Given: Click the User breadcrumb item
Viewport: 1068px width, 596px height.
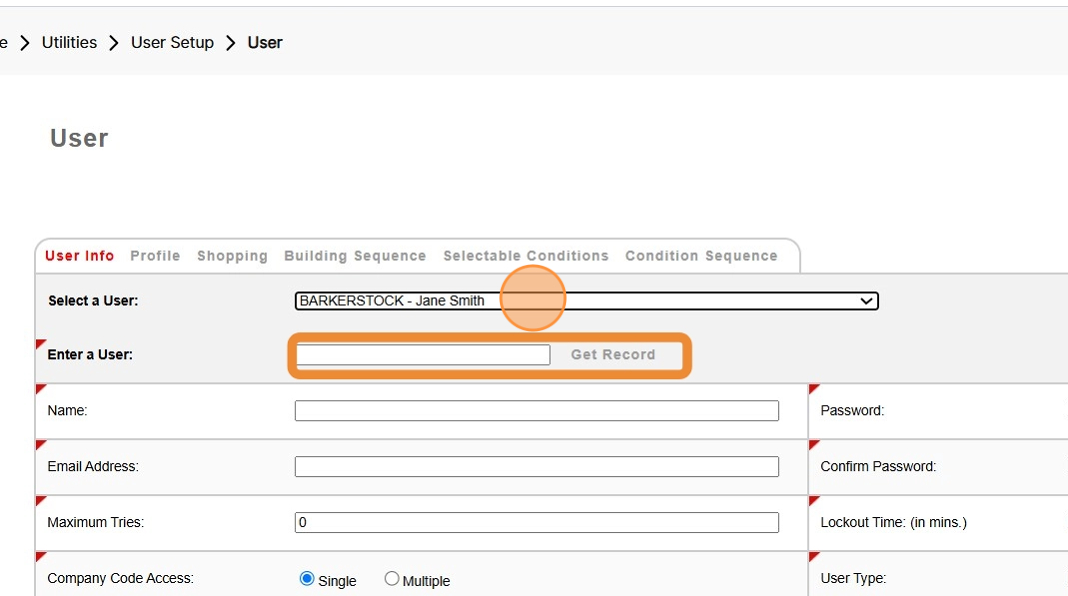Looking at the screenshot, I should click(265, 42).
